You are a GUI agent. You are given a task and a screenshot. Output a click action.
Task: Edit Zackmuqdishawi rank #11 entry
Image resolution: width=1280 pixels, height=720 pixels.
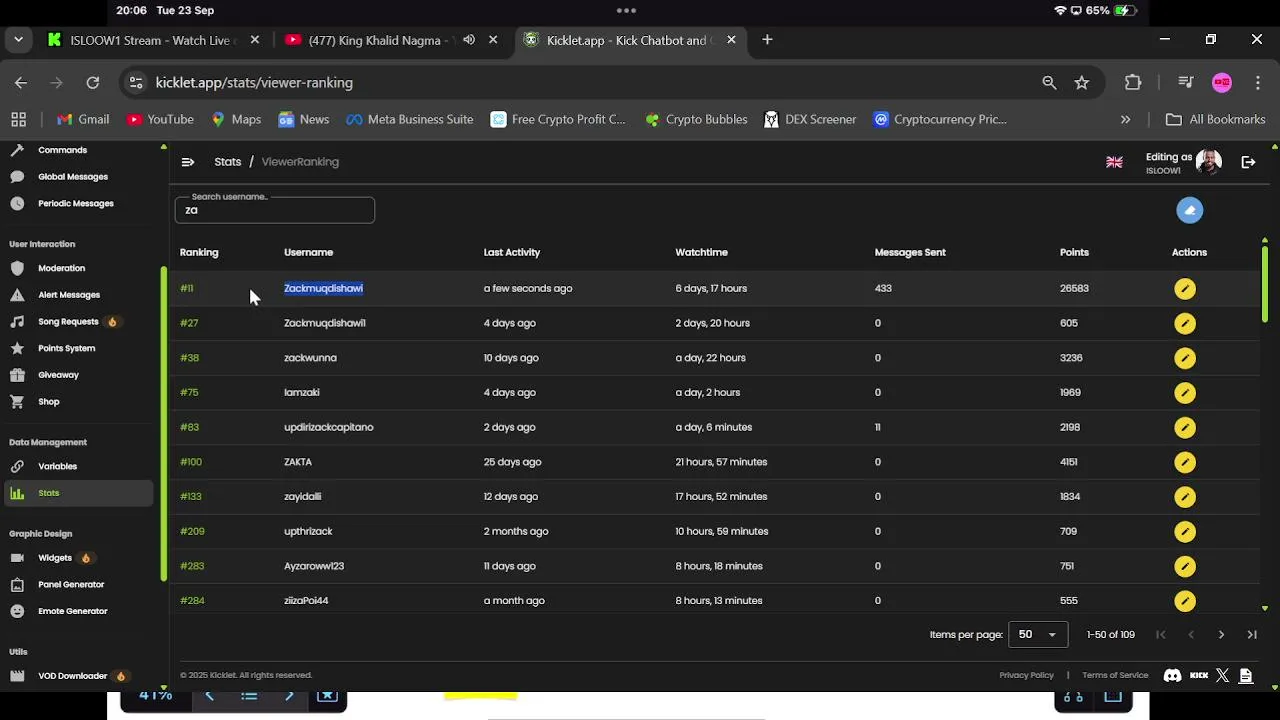1185,289
